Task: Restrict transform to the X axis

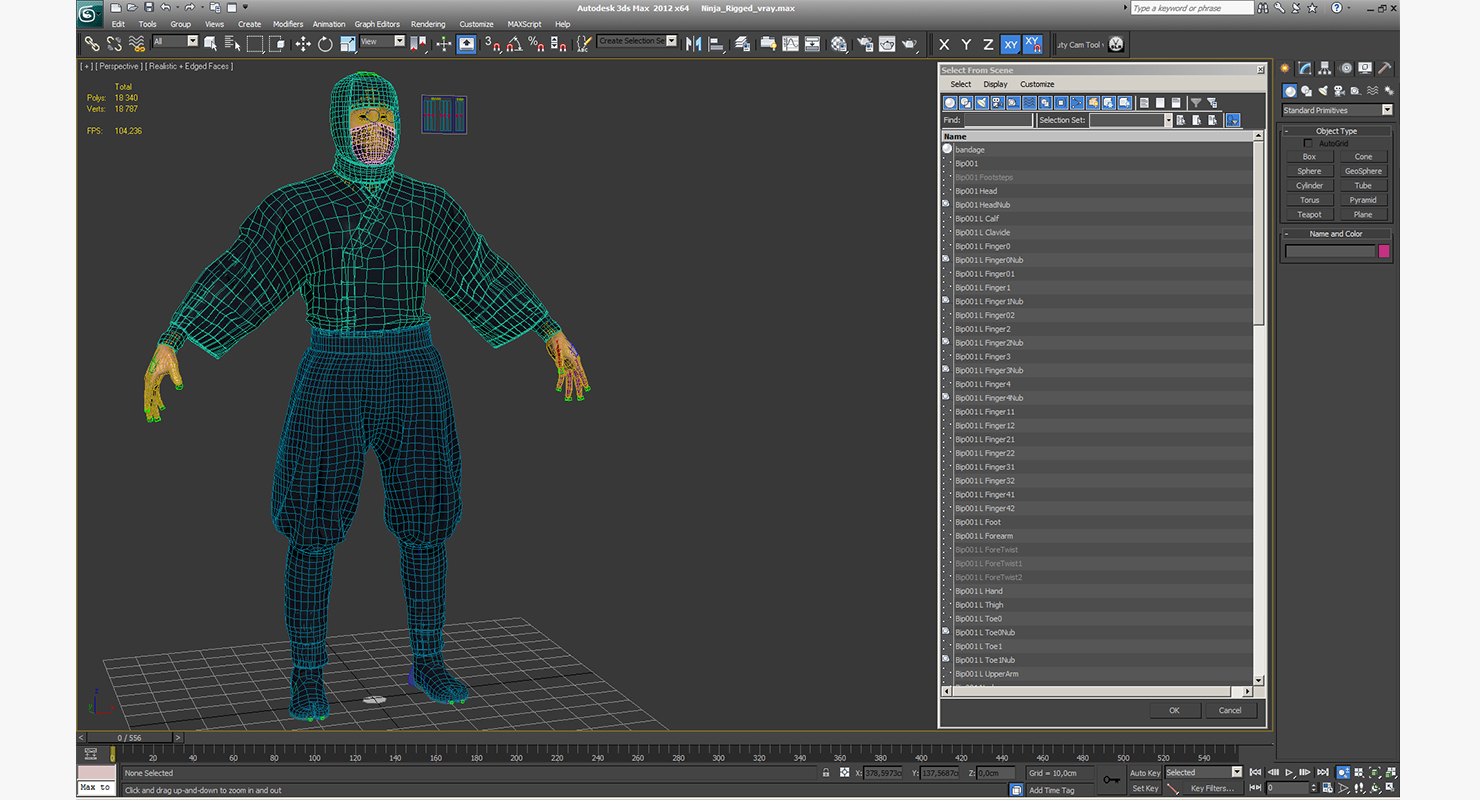Action: (944, 44)
